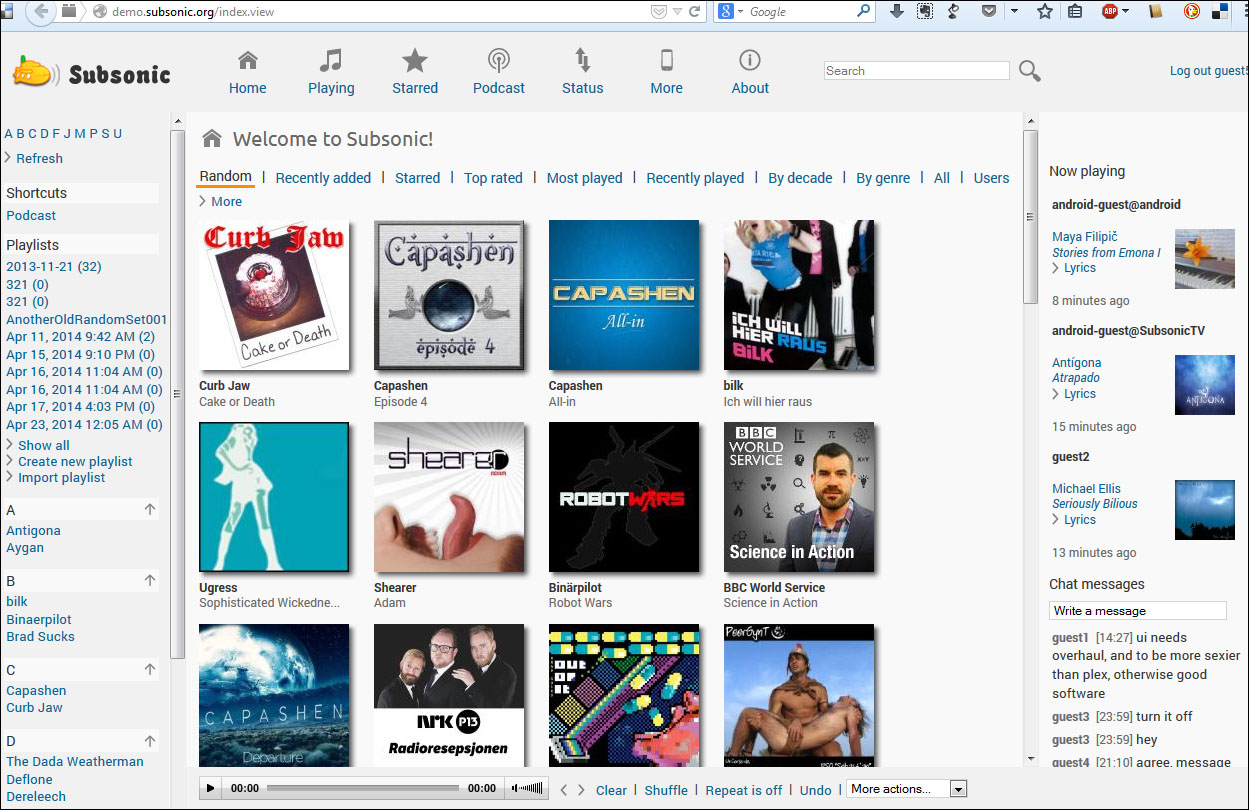This screenshot has height=810, width=1249.
Task: Focus the Subsonic Search input field
Action: tap(917, 71)
